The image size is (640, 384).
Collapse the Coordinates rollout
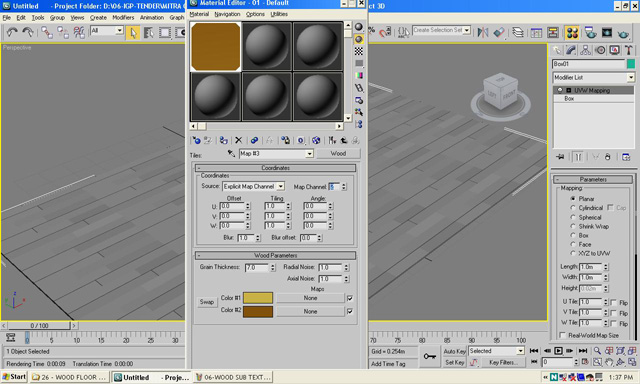click(x=276, y=168)
